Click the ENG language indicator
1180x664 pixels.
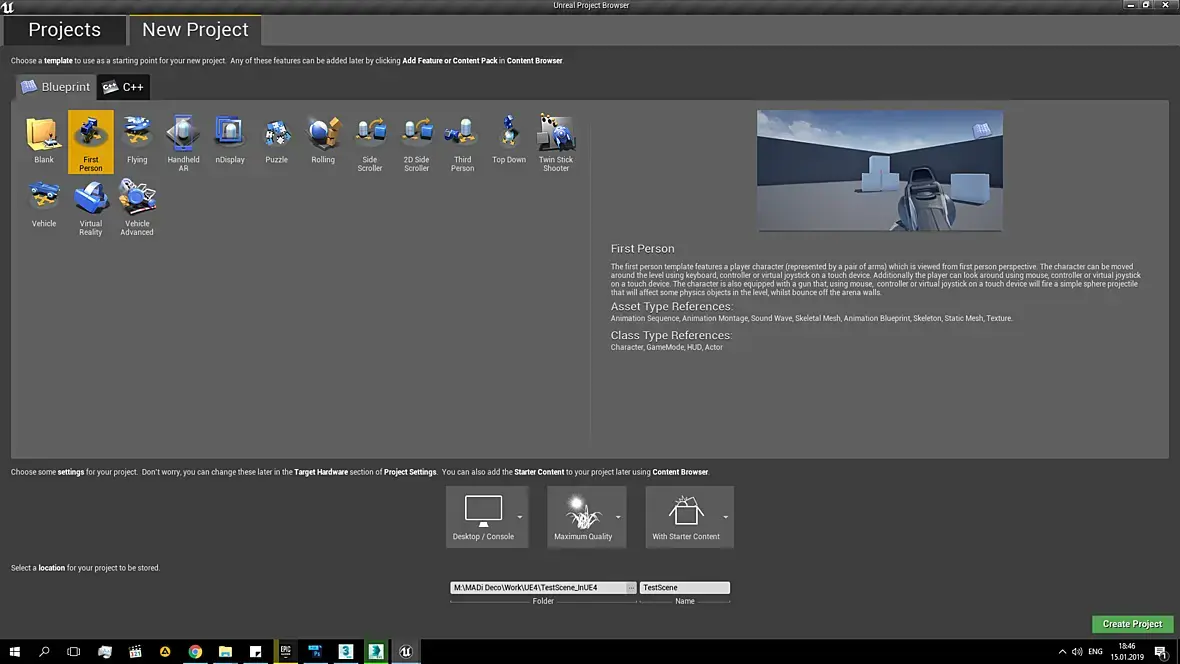pyautogui.click(x=1095, y=651)
